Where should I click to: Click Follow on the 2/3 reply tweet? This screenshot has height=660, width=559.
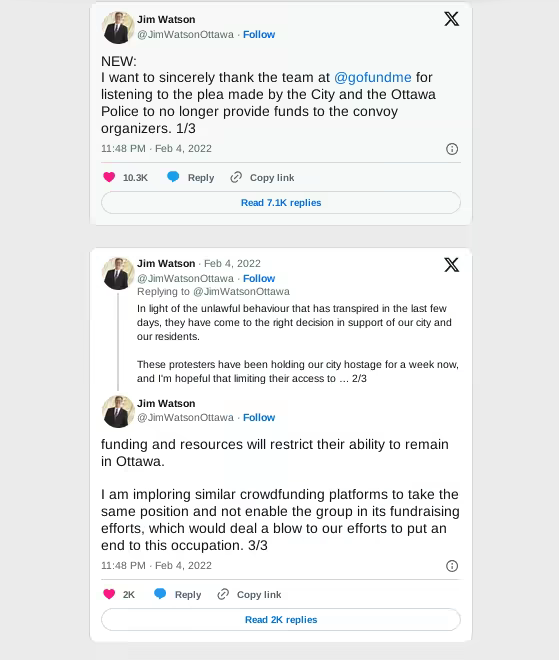(x=259, y=279)
